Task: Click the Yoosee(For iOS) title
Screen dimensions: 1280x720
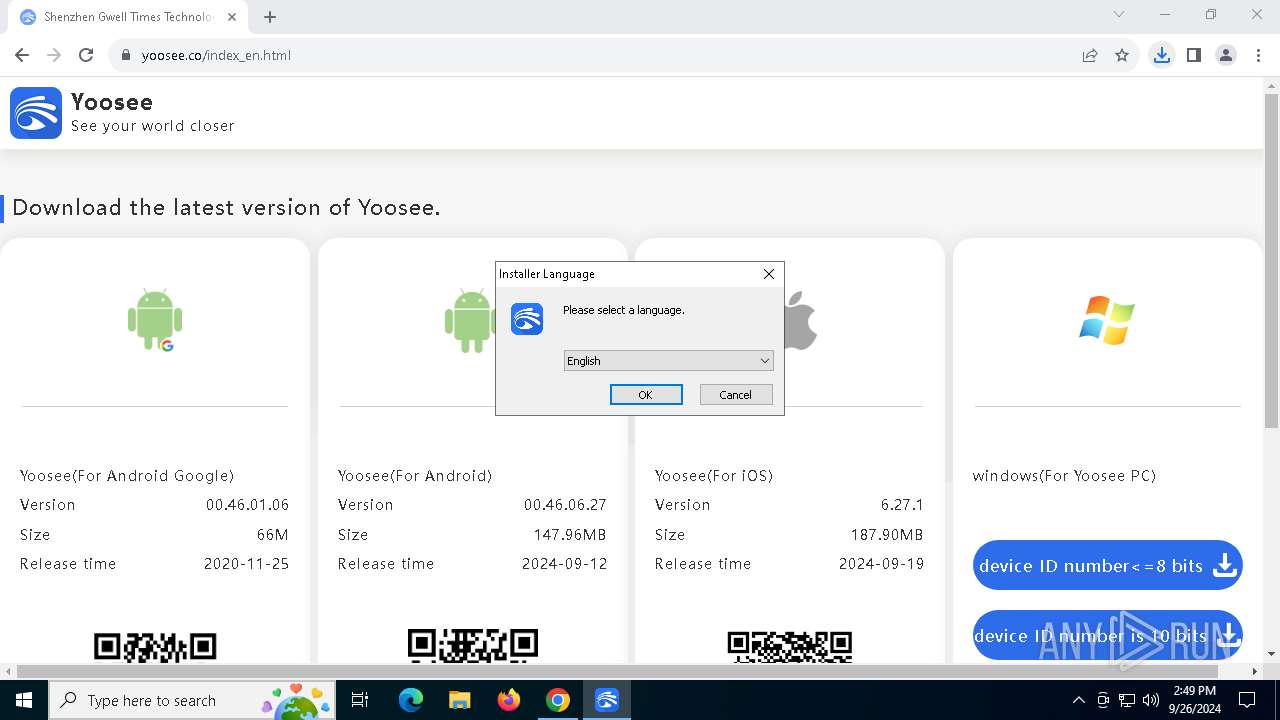Action: (x=714, y=476)
